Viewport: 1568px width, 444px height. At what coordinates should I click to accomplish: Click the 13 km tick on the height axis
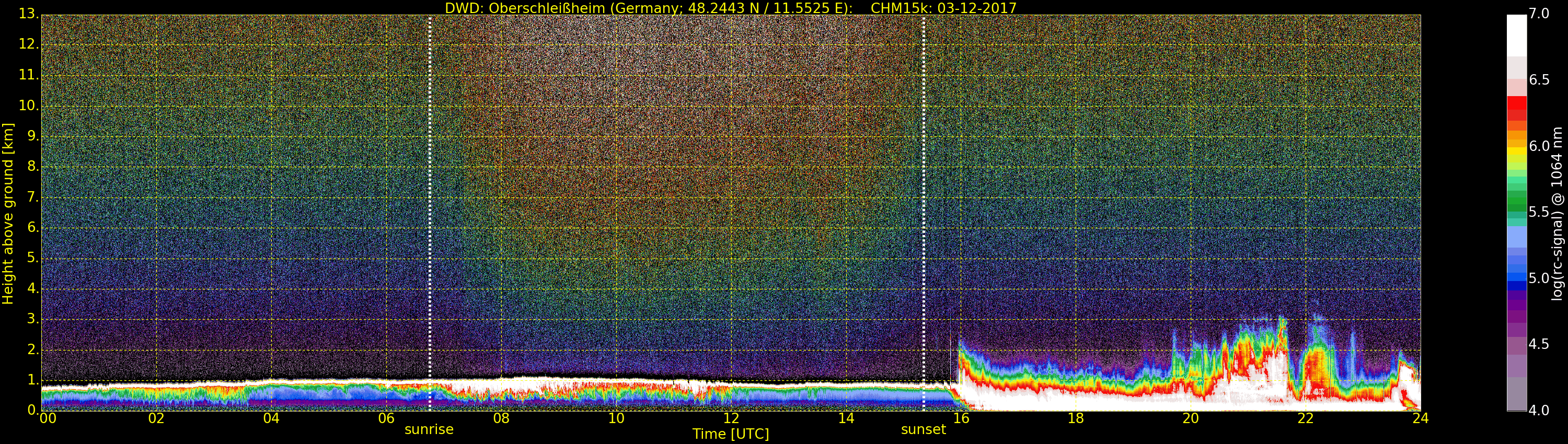(x=27, y=14)
